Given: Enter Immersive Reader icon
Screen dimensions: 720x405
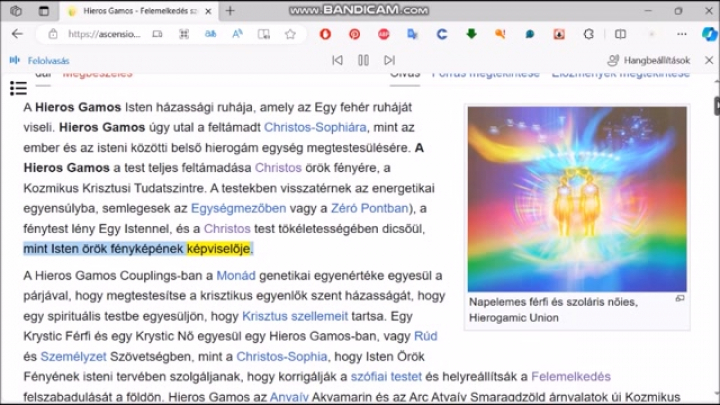Looking at the screenshot, I should click(264, 34).
